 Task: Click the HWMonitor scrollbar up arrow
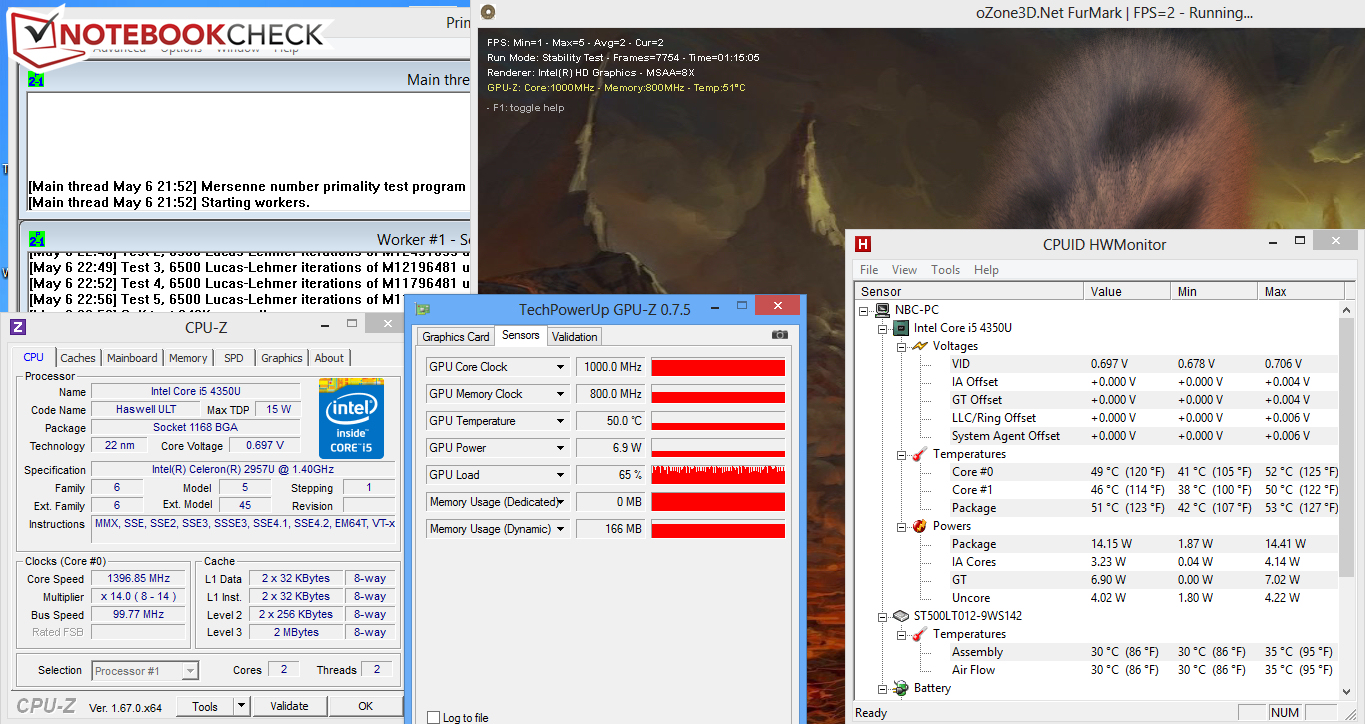click(1347, 310)
